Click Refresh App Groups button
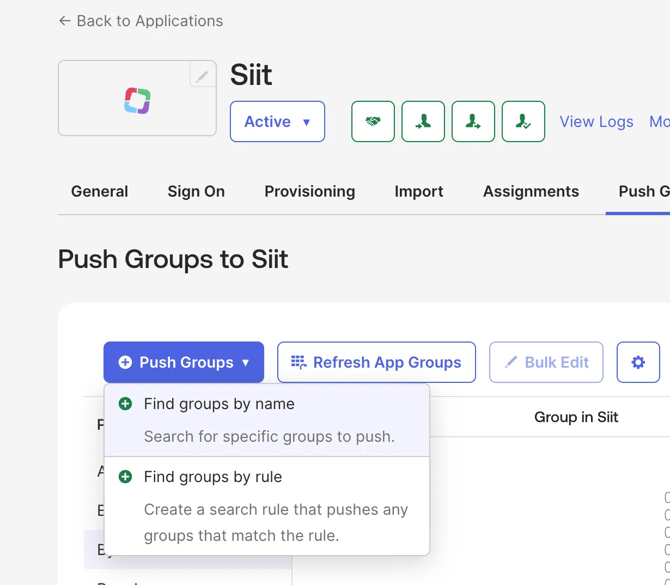This screenshot has height=585, width=670. click(x=376, y=362)
